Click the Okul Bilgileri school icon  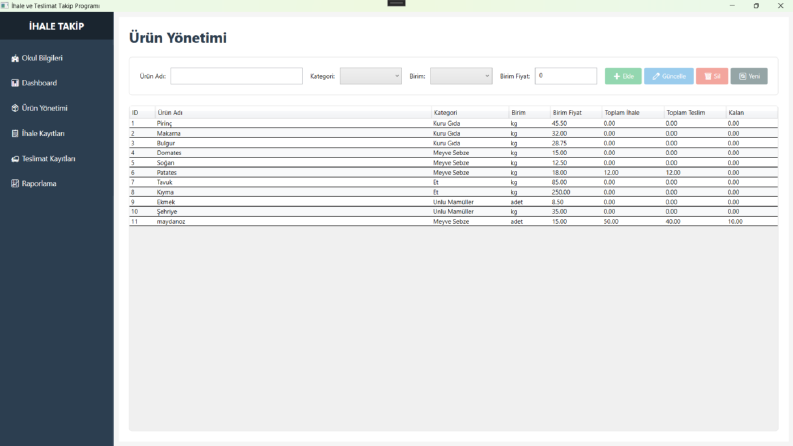click(x=15, y=58)
